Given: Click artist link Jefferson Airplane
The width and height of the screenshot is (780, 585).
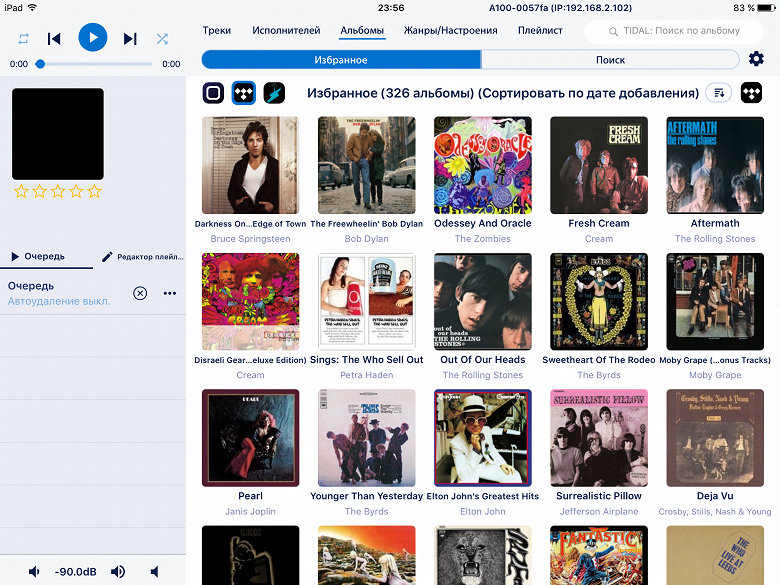Looking at the screenshot, I should pyautogui.click(x=599, y=511).
